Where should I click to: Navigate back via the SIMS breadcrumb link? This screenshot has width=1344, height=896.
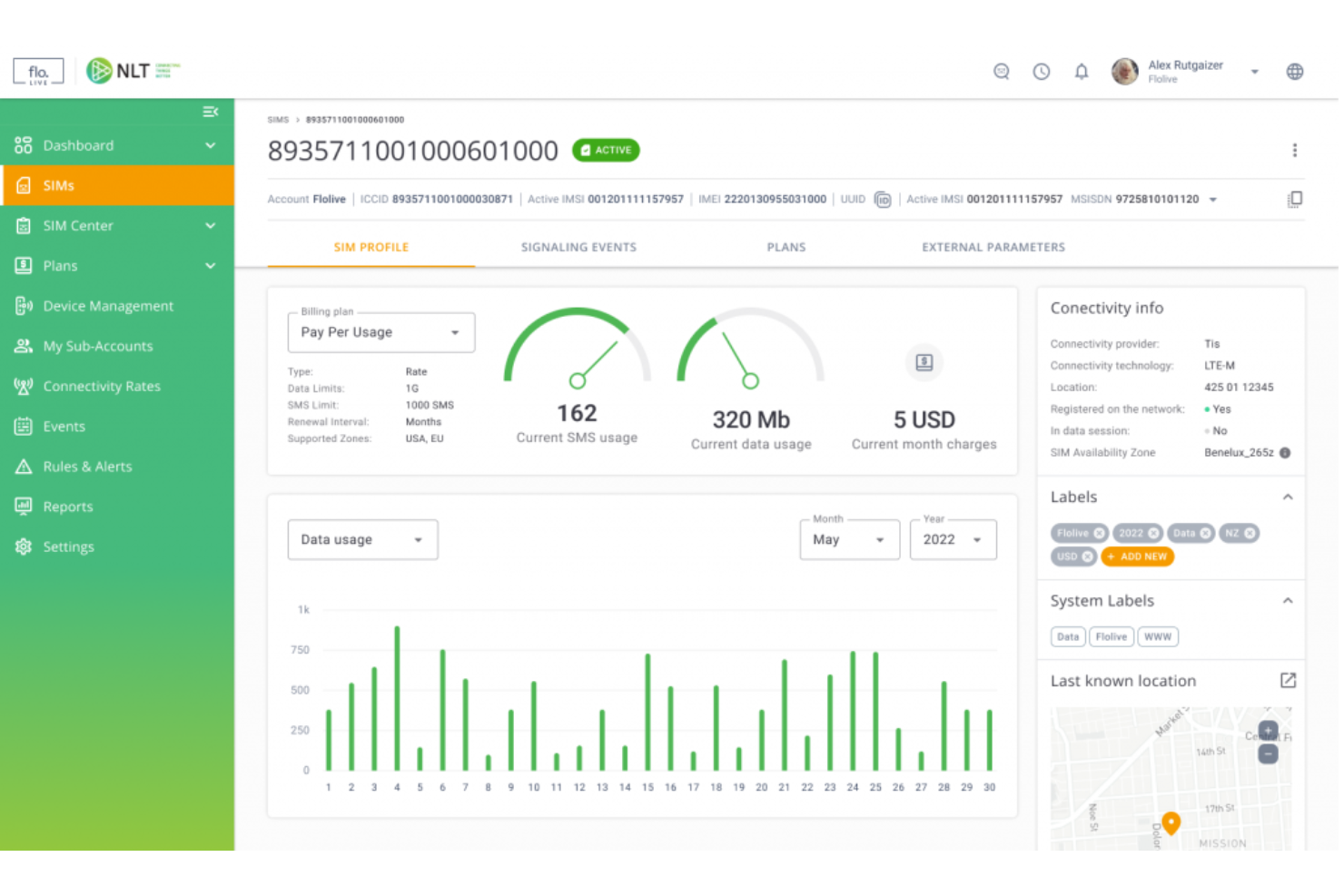tap(278, 119)
